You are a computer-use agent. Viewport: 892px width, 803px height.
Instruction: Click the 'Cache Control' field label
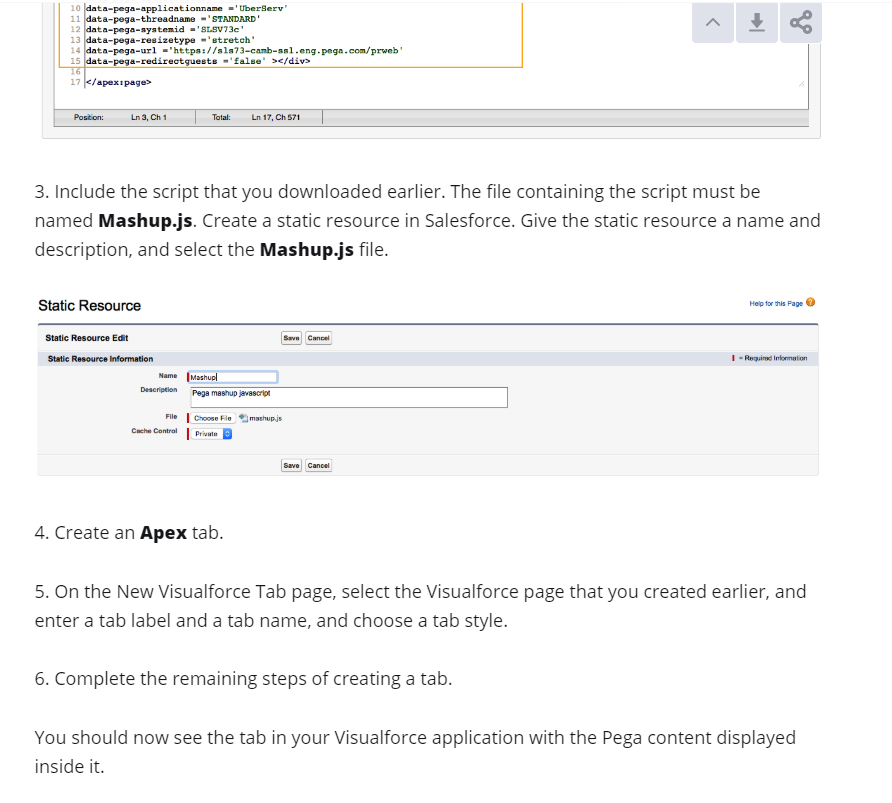(x=154, y=431)
